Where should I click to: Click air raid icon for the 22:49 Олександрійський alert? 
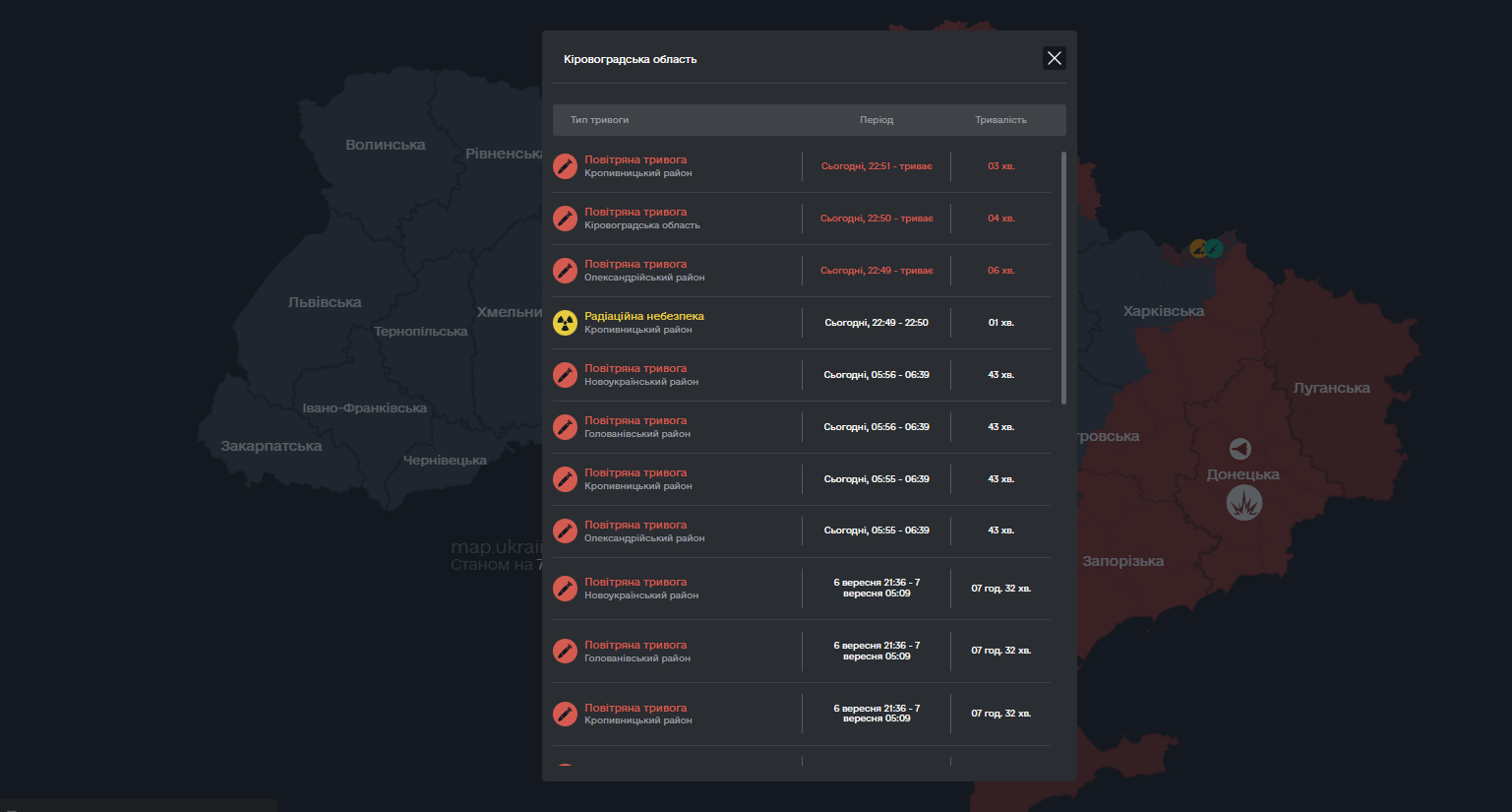tap(565, 271)
